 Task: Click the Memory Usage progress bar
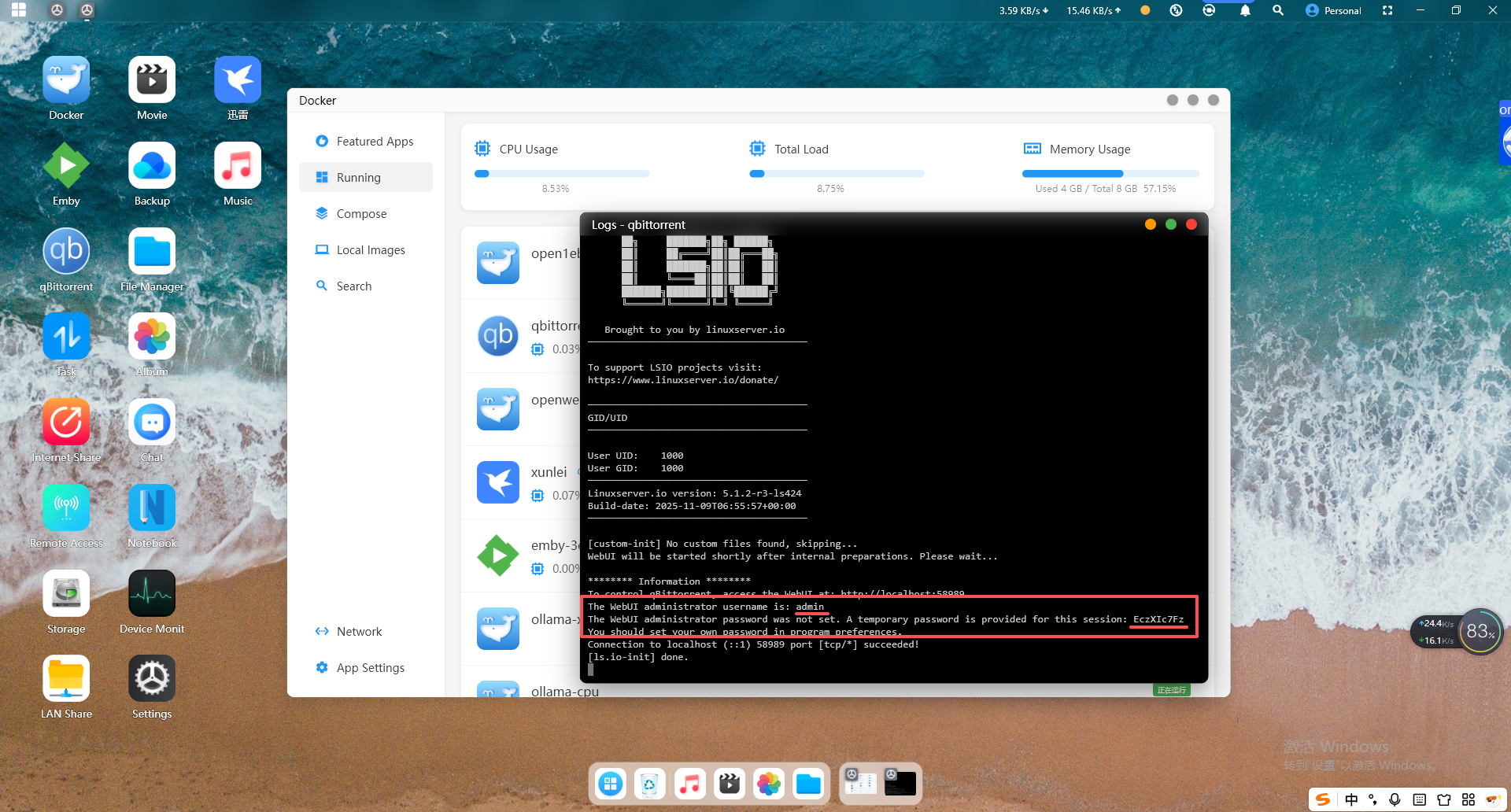[1110, 174]
